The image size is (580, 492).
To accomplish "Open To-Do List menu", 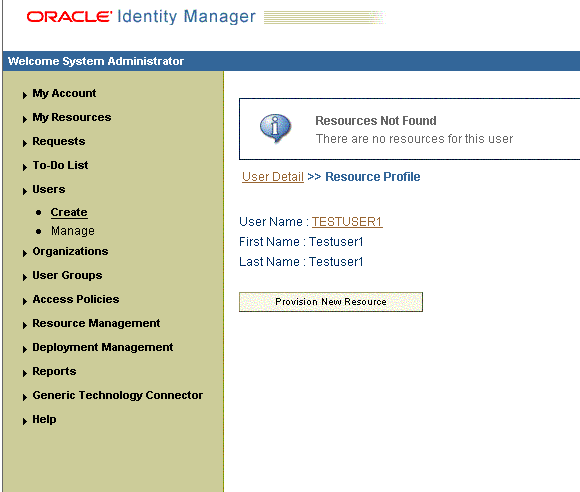I will 60,165.
